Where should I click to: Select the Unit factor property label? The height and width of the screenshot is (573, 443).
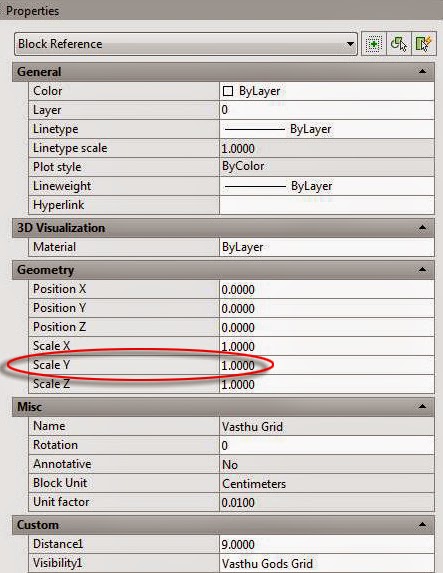pyautogui.click(x=61, y=502)
